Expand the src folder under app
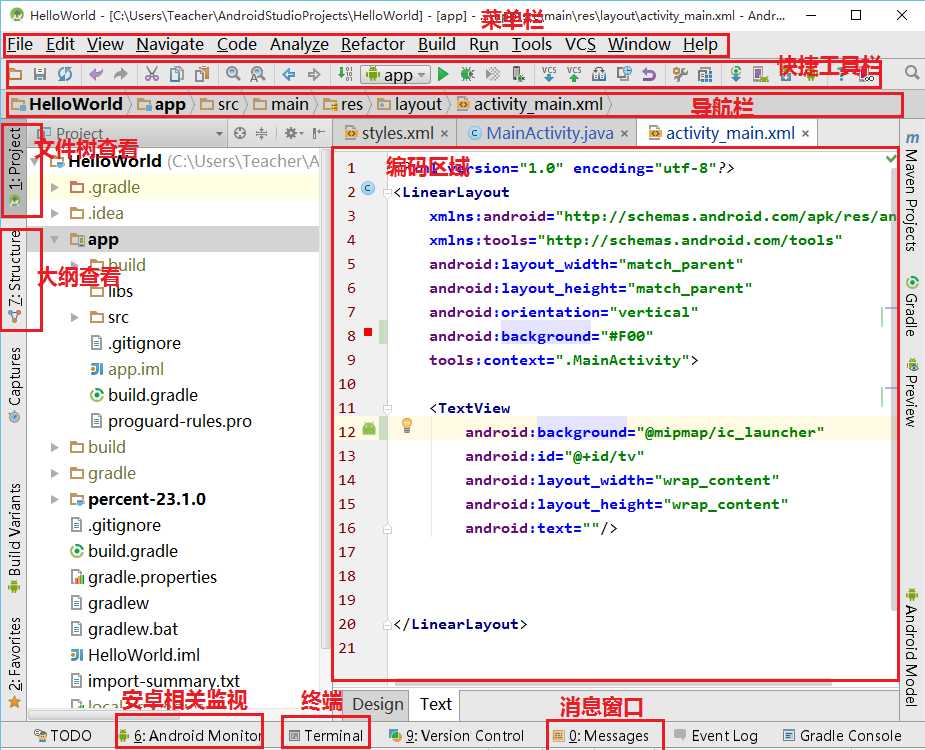The width and height of the screenshot is (925, 750). 74,317
